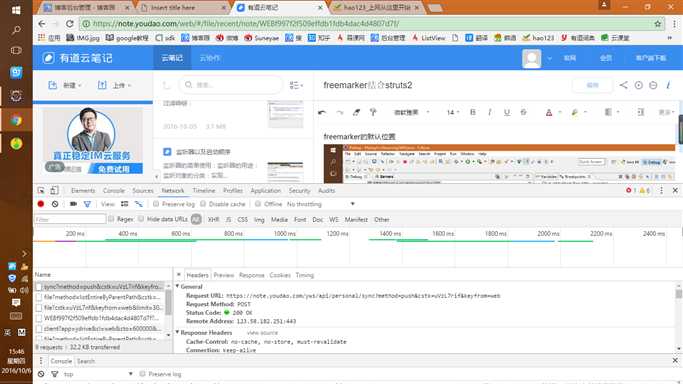Apply bold formatting in note editor
The width and height of the screenshot is (683, 384).
pyautogui.click(x=473, y=112)
